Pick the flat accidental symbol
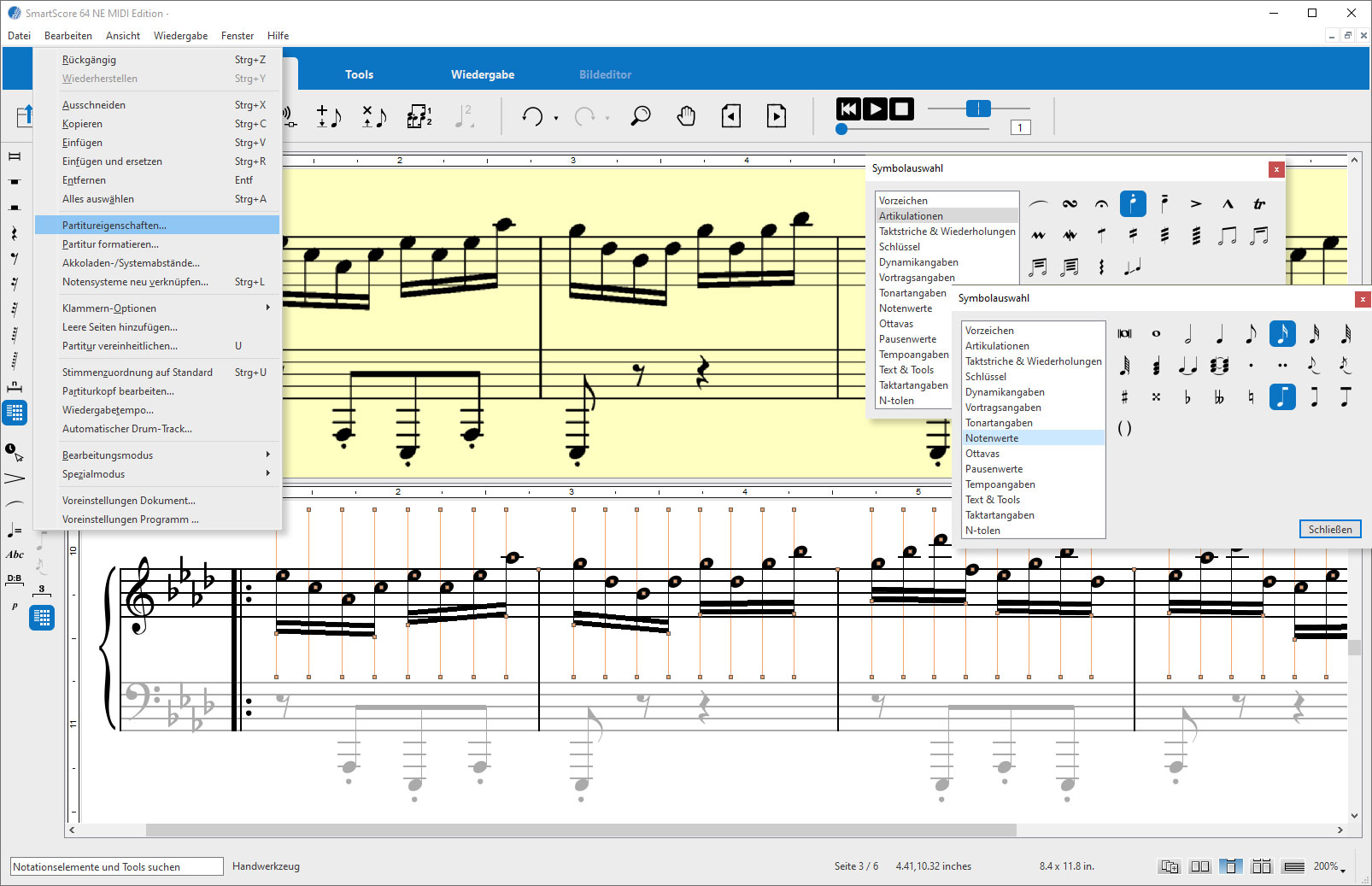1372x886 pixels. point(1187,397)
